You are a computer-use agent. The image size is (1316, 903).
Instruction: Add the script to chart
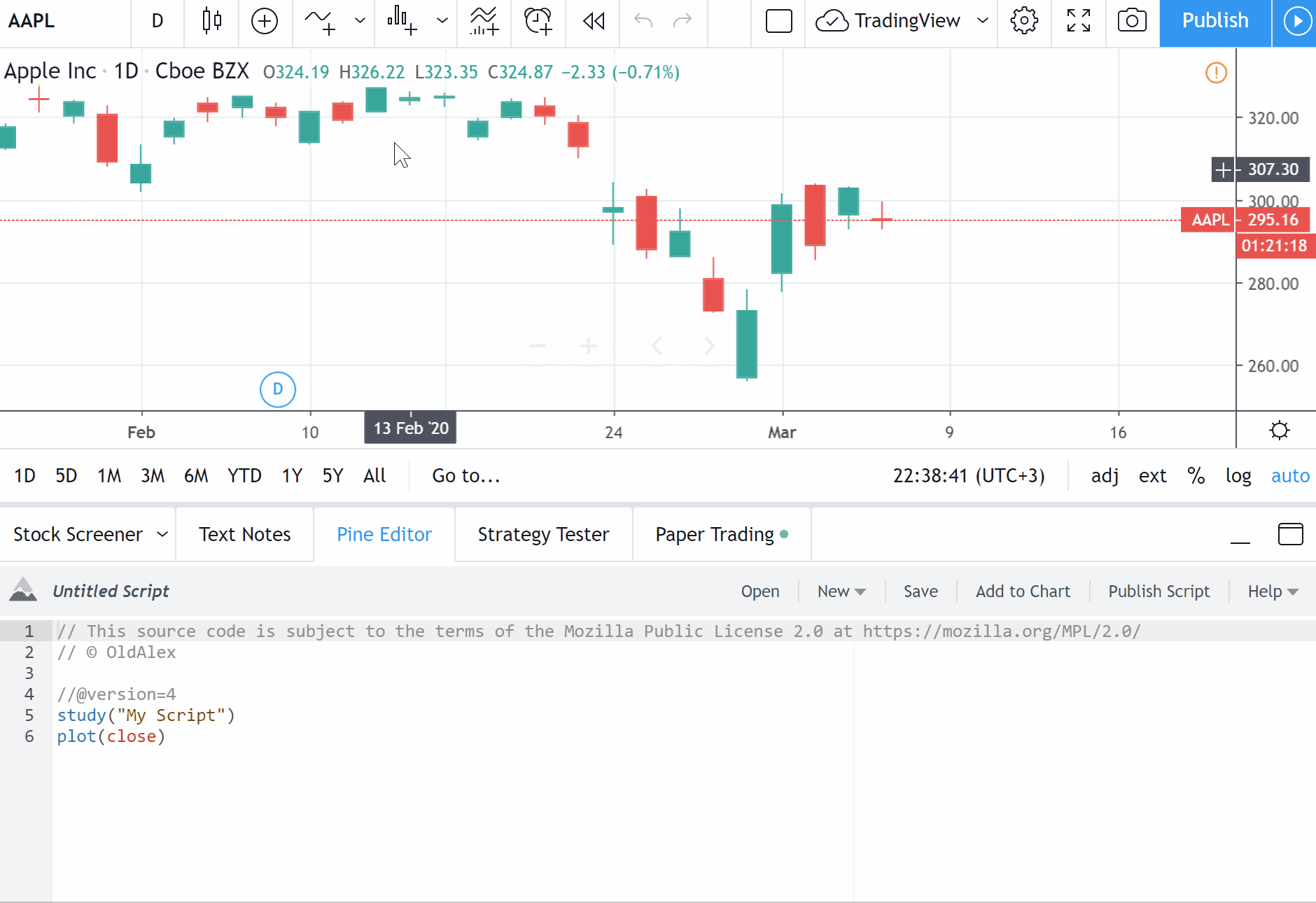1023,591
